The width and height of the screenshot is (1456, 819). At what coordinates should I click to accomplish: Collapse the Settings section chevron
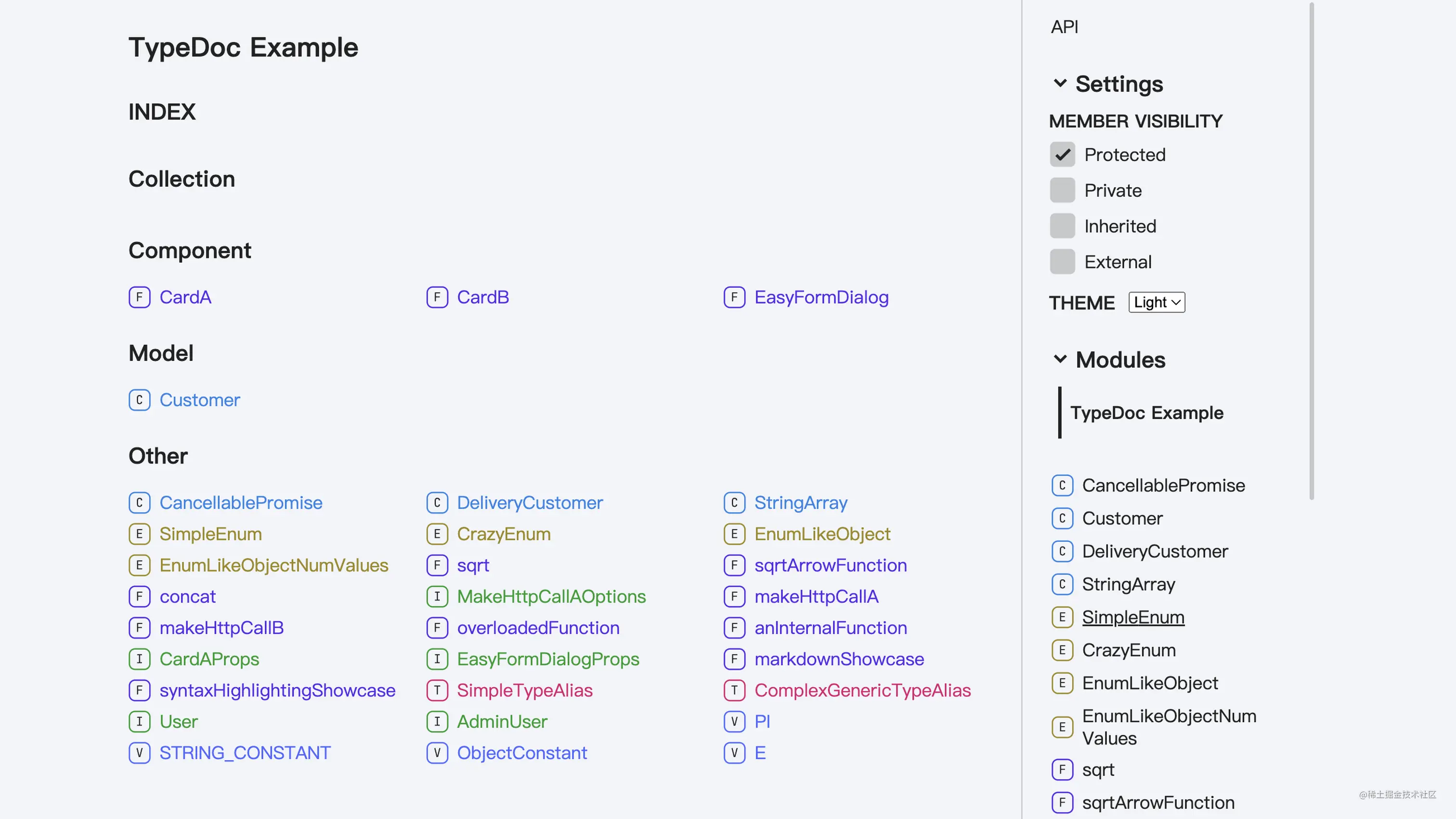[1060, 84]
